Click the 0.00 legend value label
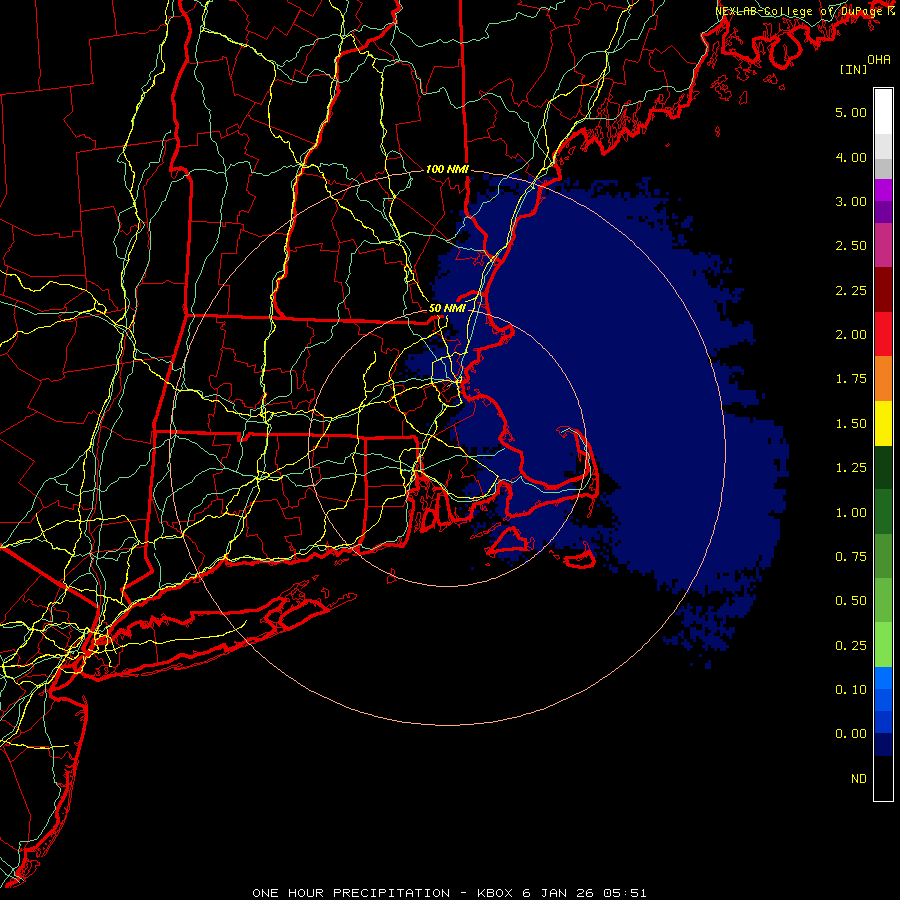The width and height of the screenshot is (900, 900). pos(851,734)
